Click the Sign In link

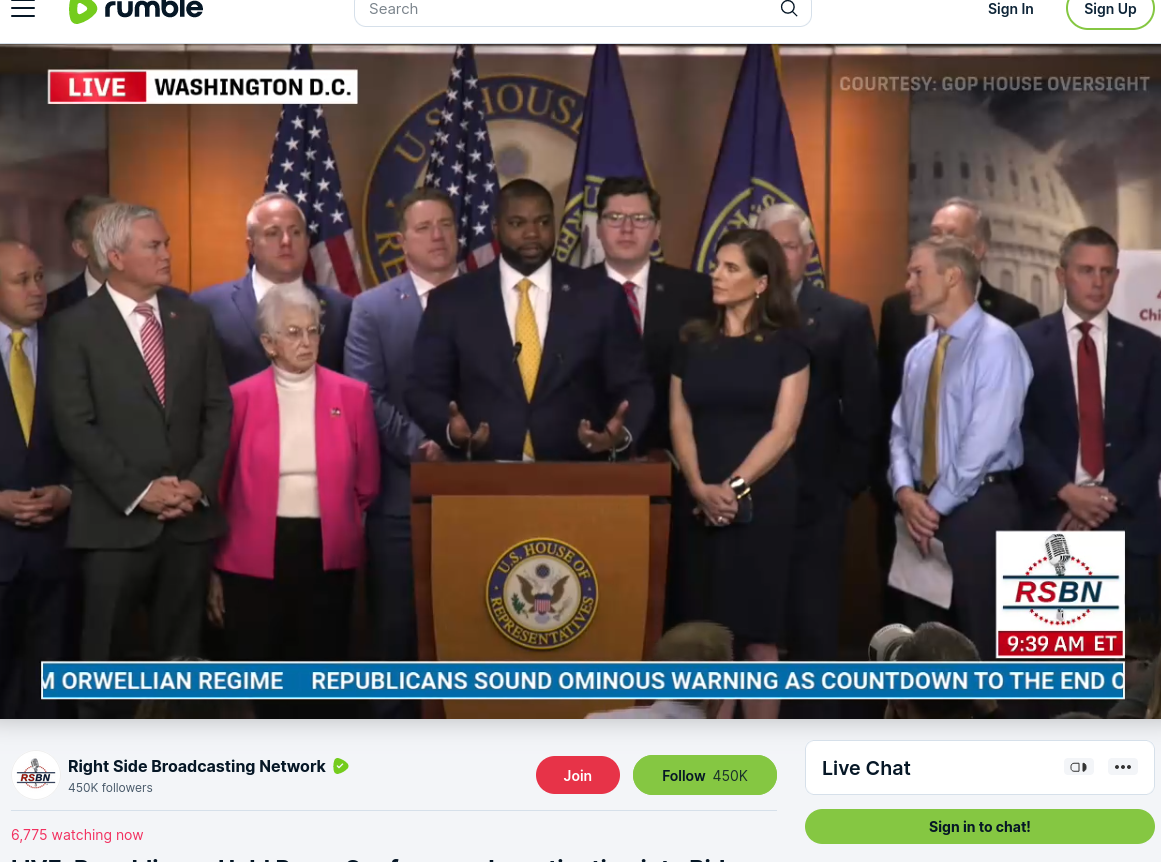(1010, 9)
